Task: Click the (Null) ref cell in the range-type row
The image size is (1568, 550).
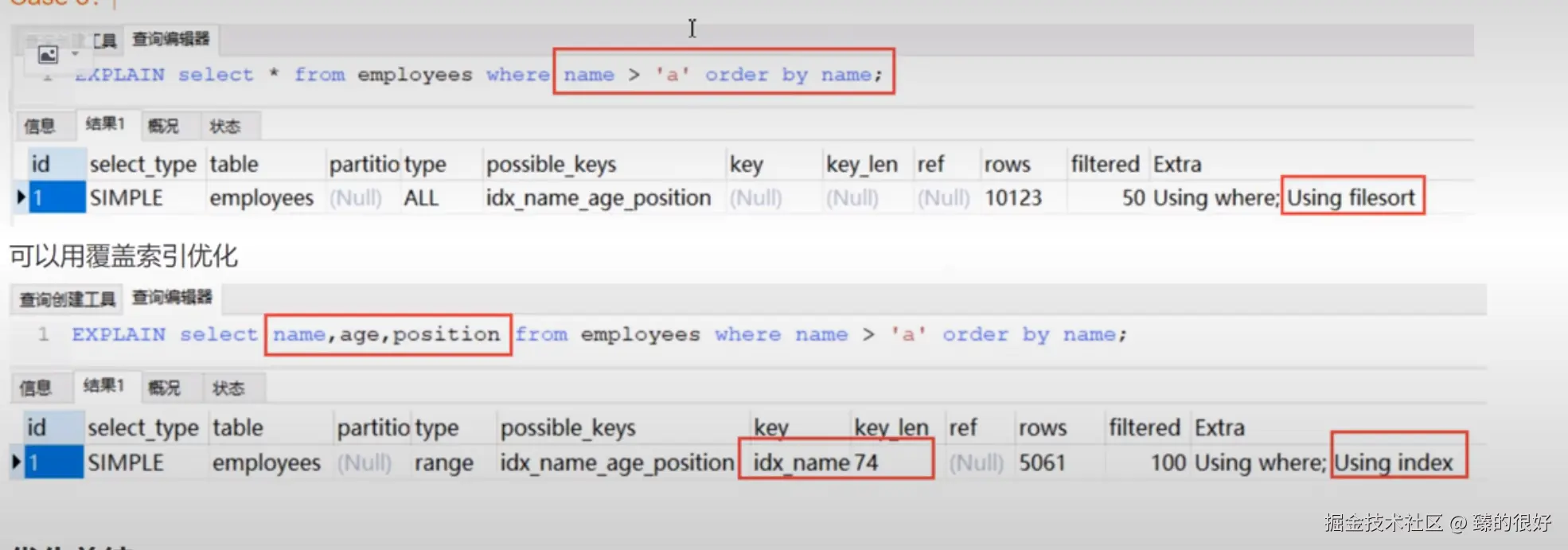Action: point(975,462)
